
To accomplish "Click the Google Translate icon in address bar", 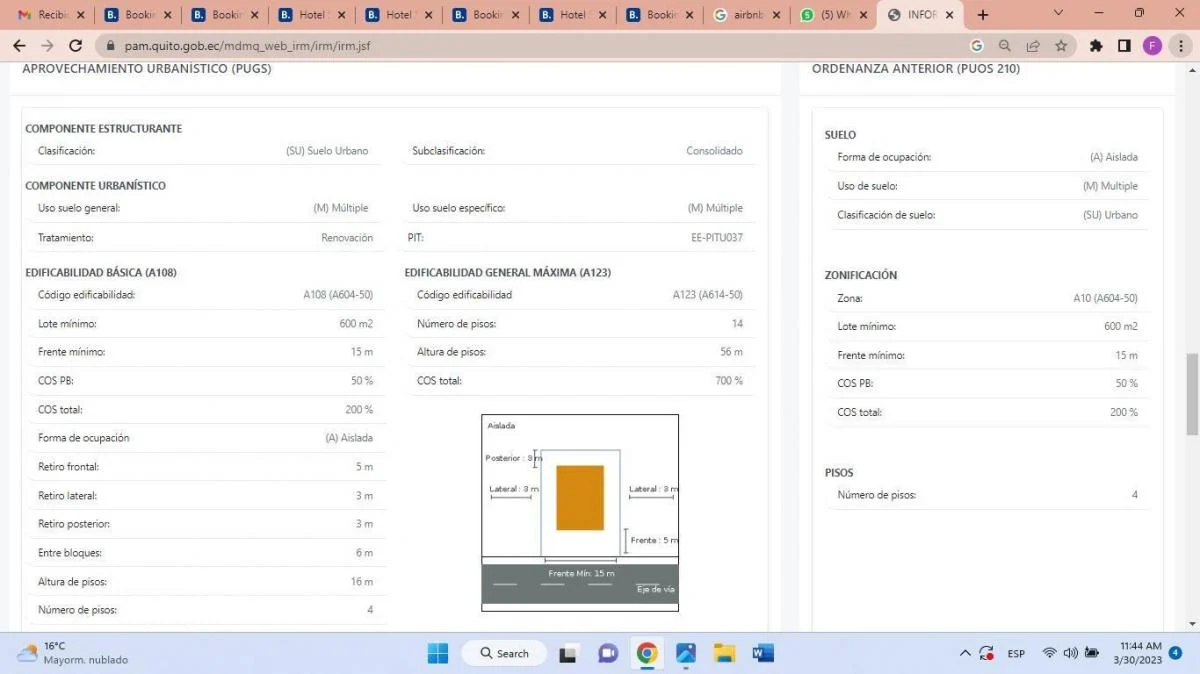I will click(977, 46).
